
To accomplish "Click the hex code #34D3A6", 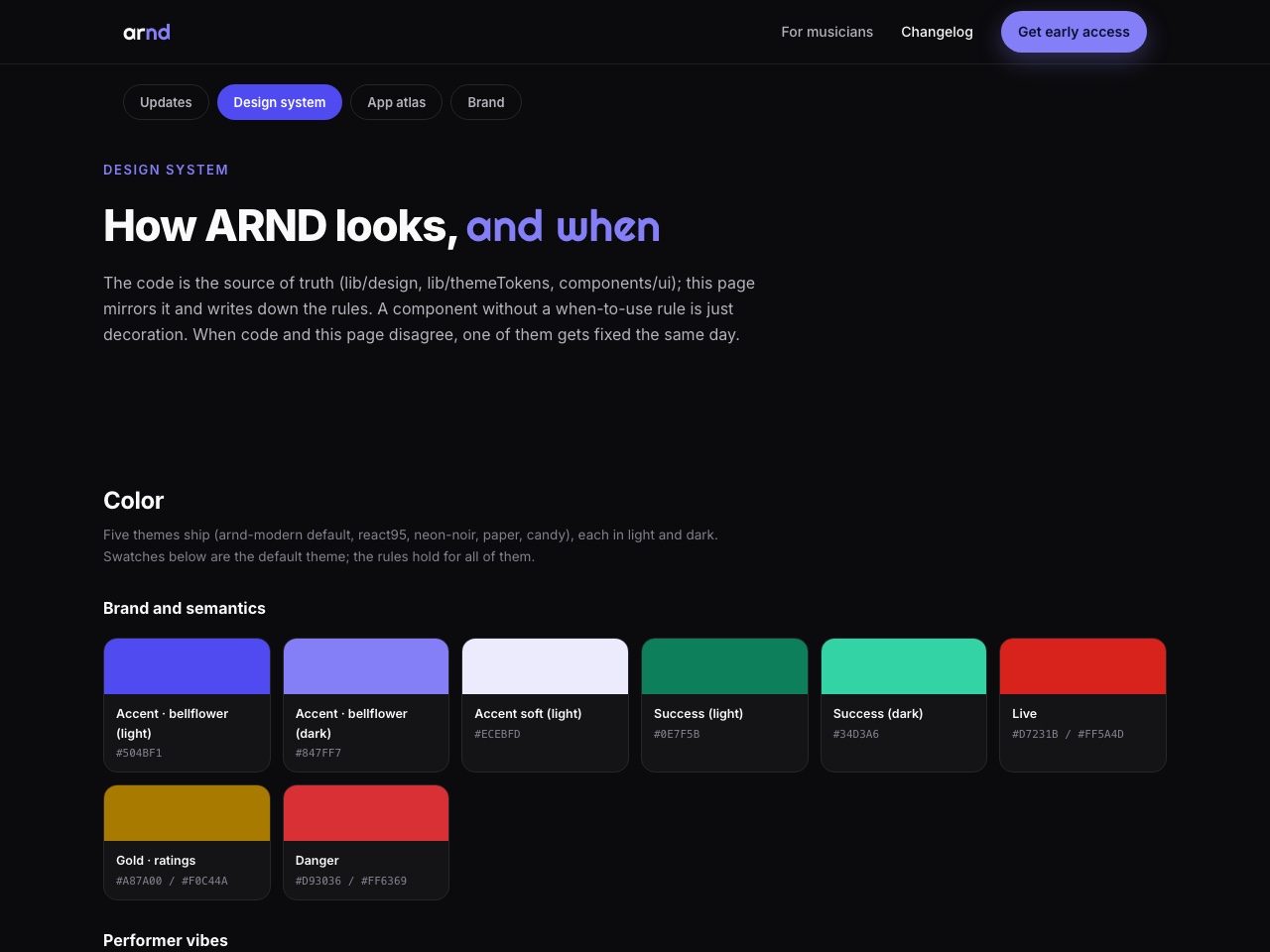I will click(x=856, y=735).
